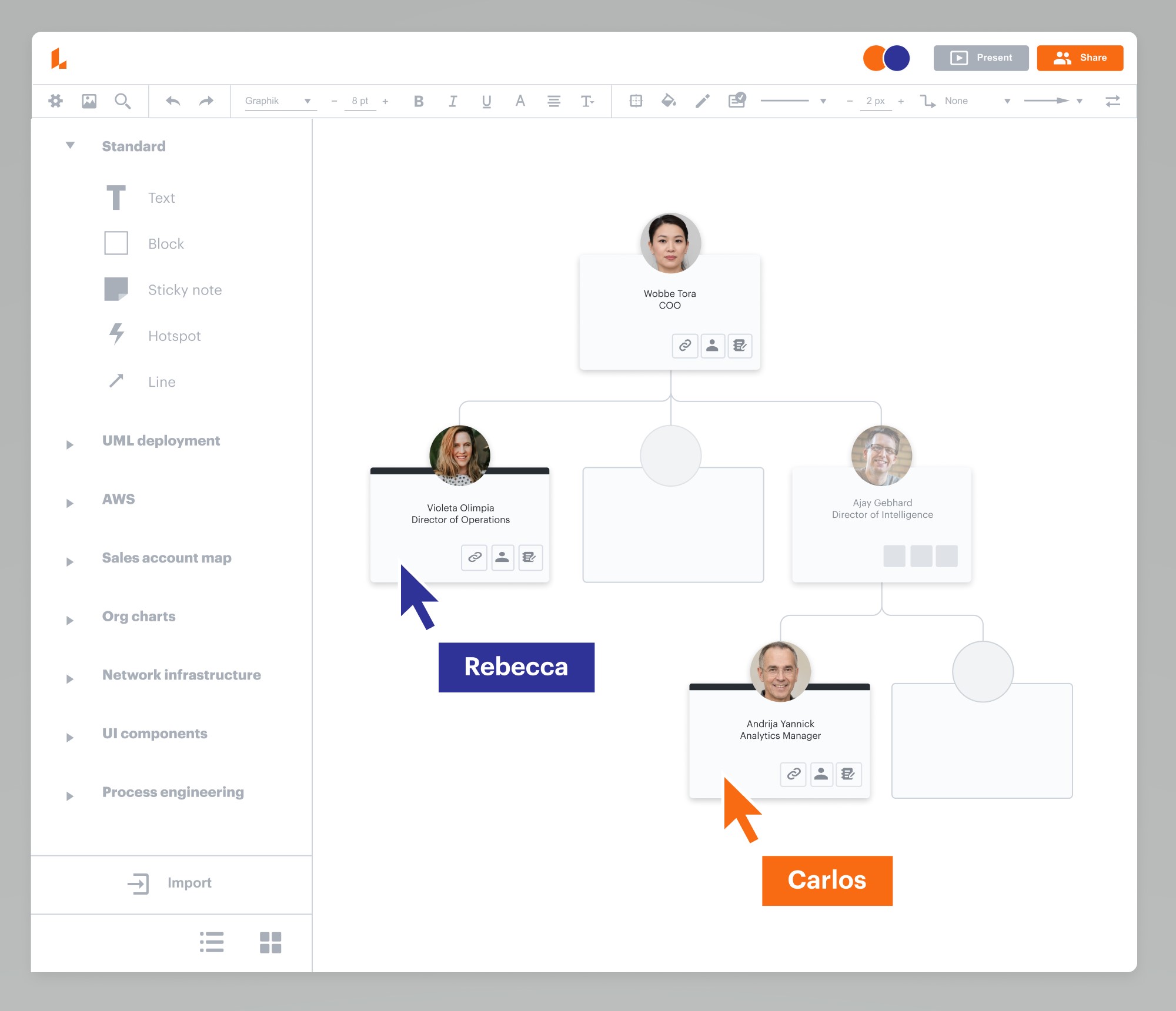
Task: Click the font name dropdown Graphik
Action: pos(276,101)
